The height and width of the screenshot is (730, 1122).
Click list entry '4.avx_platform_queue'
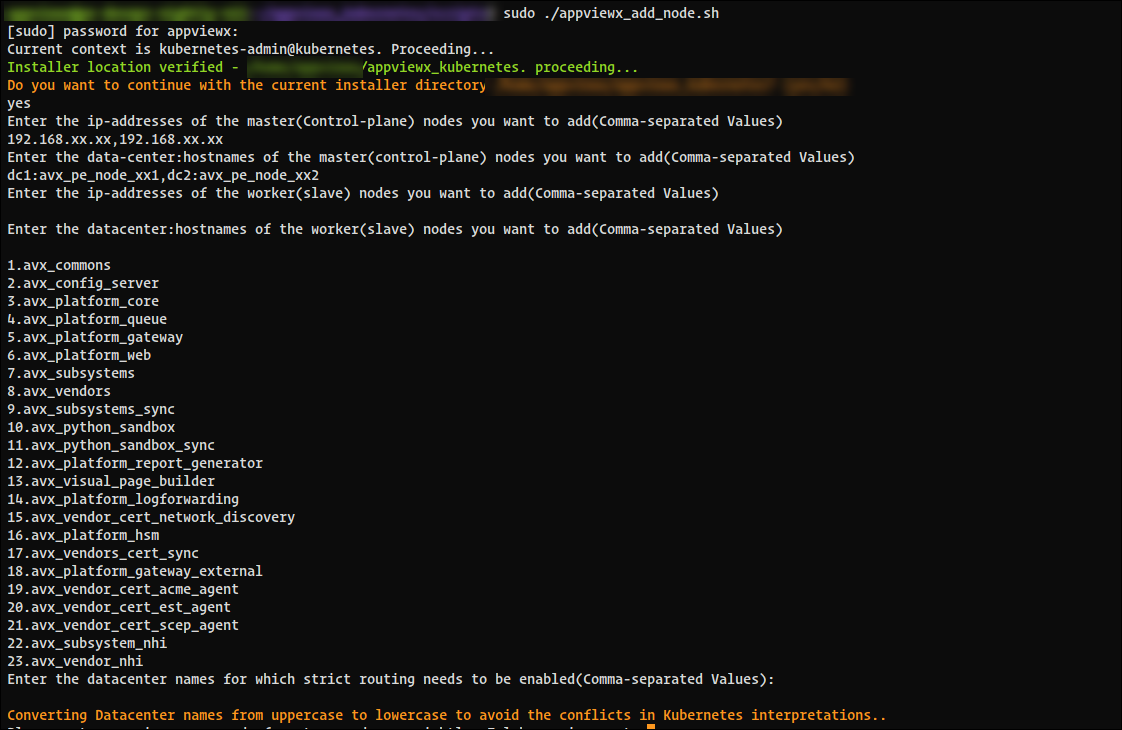(87, 319)
